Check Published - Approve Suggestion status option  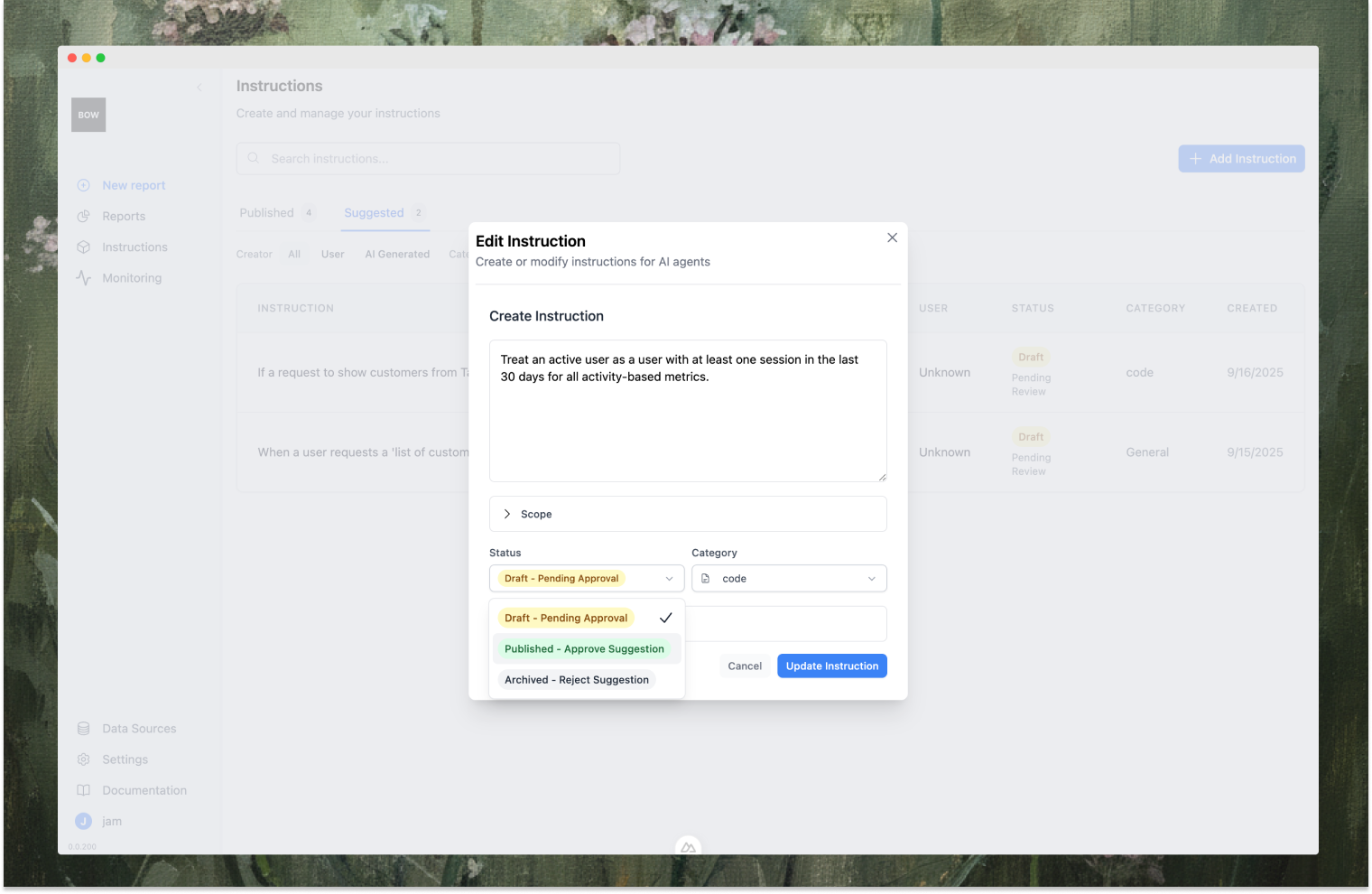pyautogui.click(x=585, y=648)
